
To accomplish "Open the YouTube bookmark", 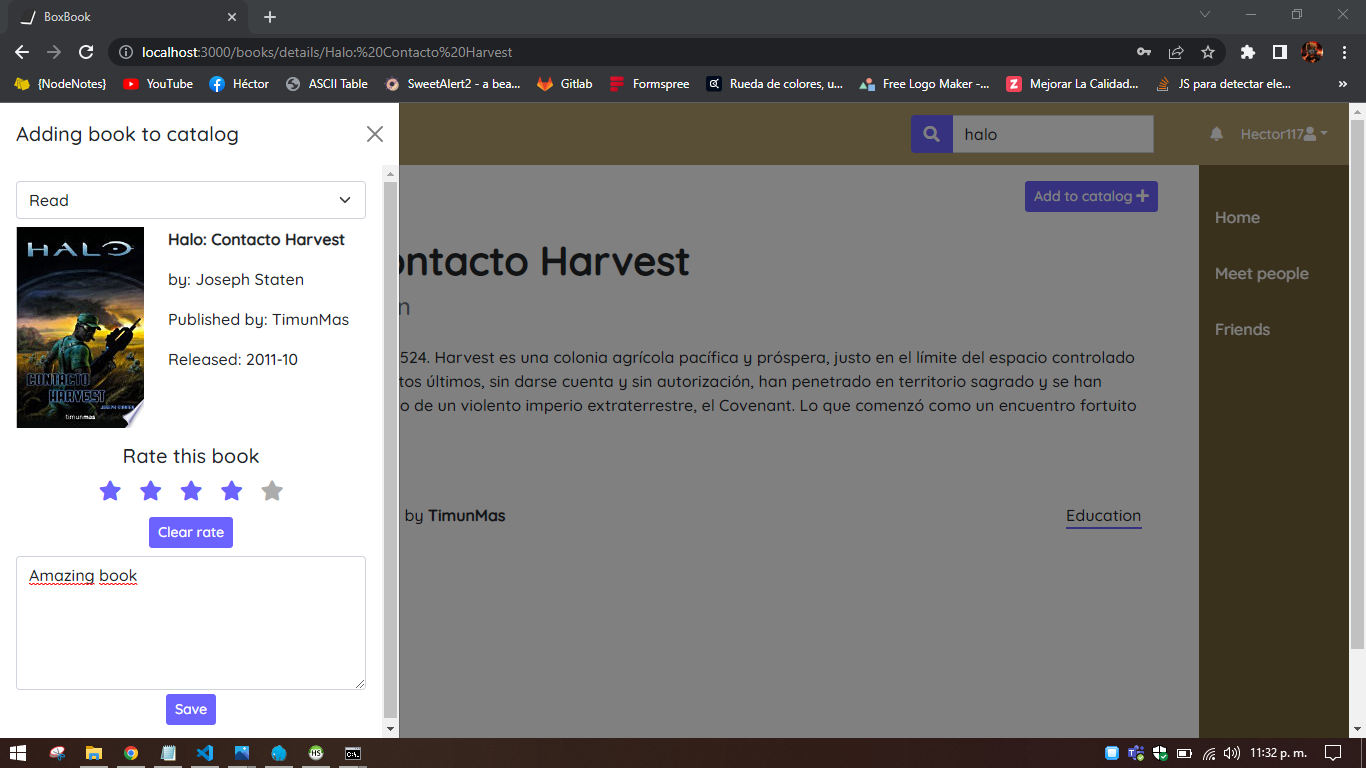I will [158, 84].
